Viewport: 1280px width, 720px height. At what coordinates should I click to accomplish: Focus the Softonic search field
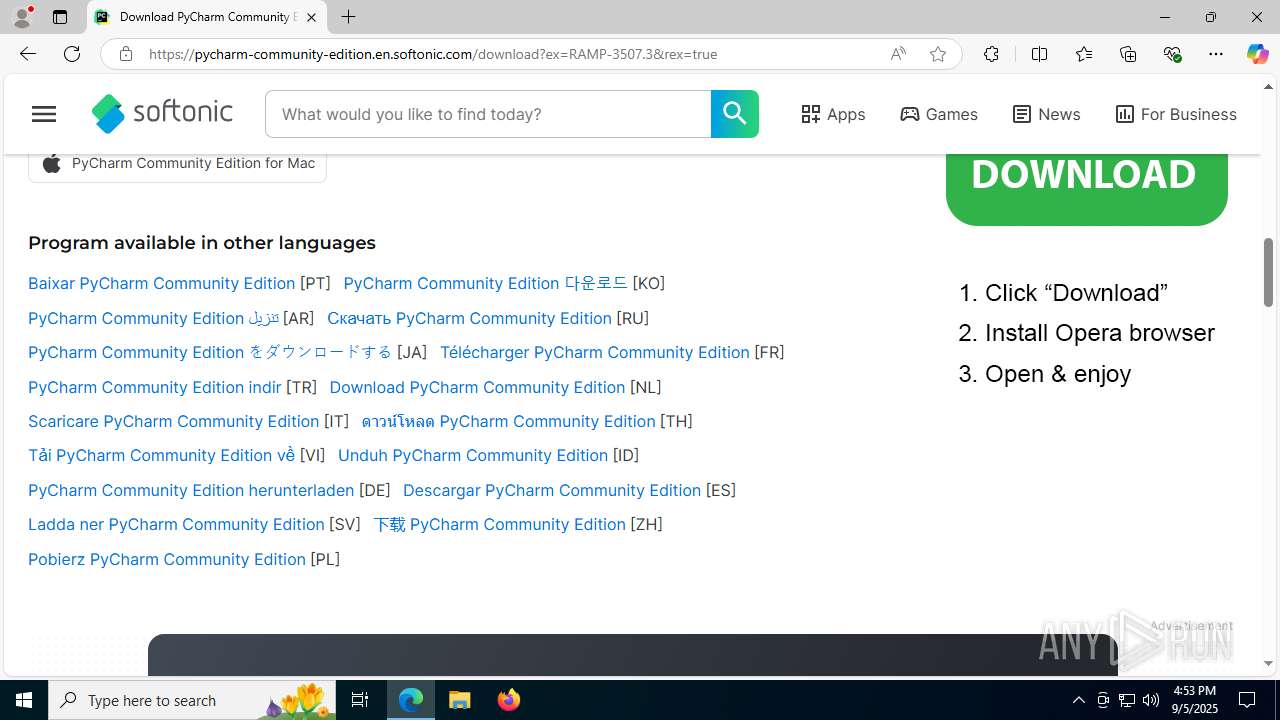click(488, 114)
